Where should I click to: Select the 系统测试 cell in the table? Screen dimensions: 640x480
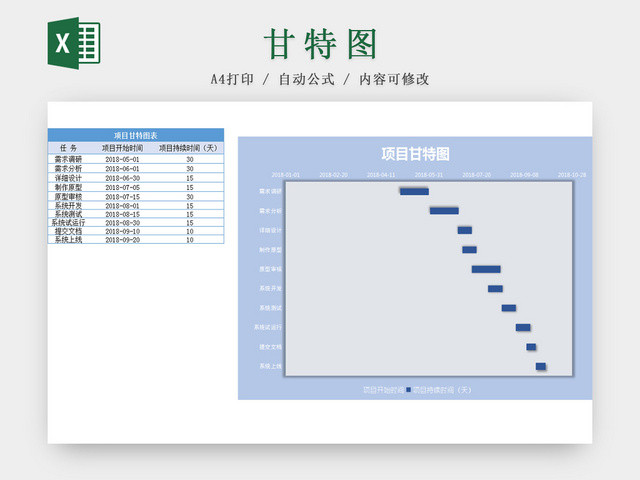[68, 214]
